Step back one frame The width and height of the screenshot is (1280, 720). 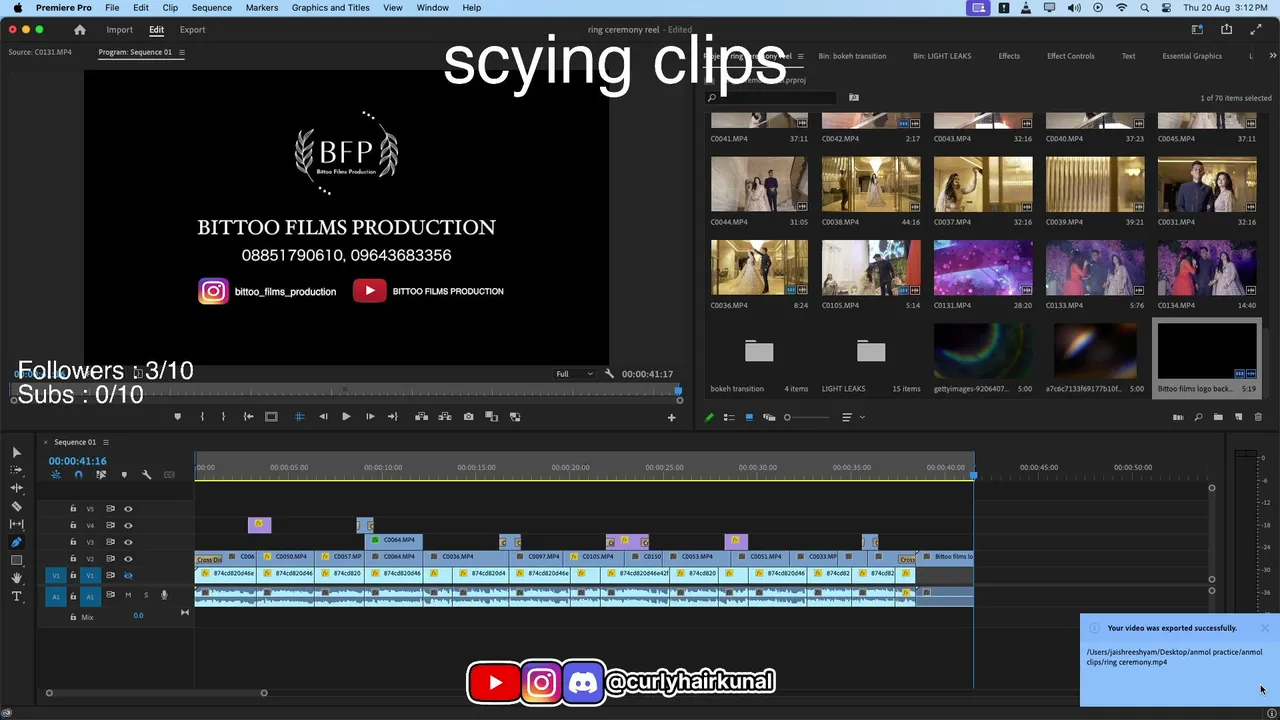(323, 417)
